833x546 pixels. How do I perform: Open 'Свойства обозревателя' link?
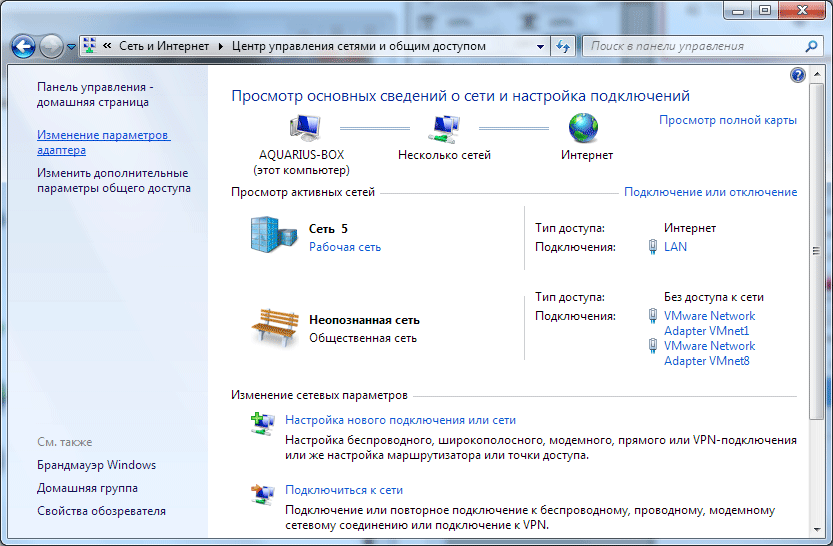point(101,511)
